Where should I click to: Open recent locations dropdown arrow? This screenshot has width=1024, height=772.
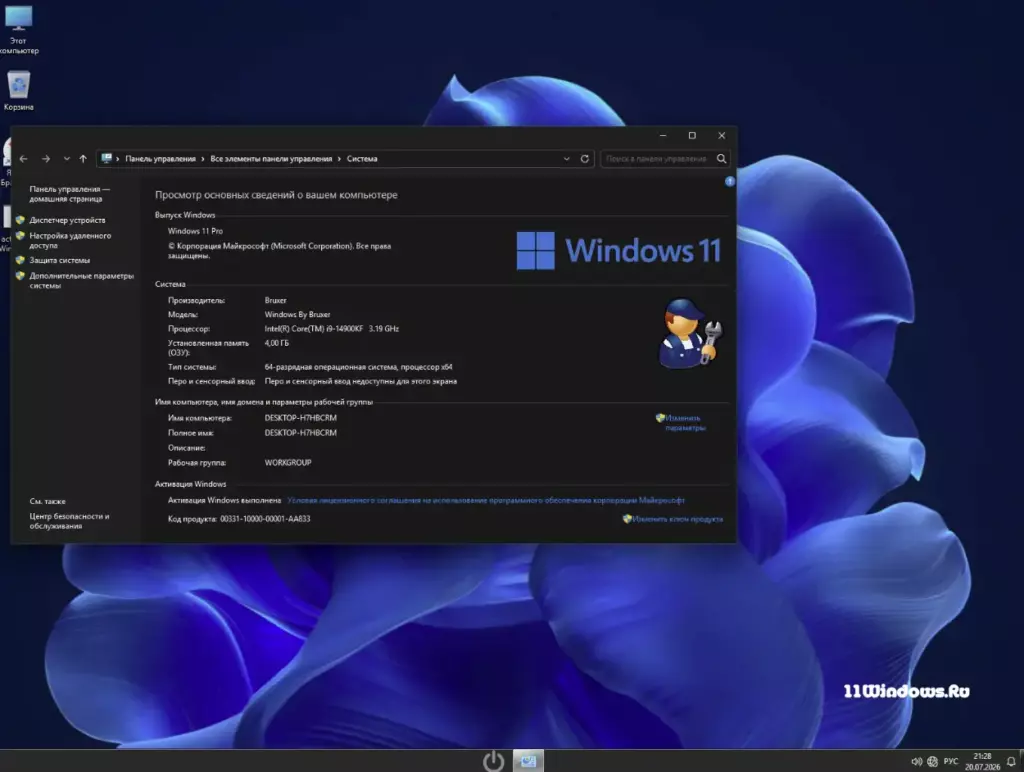tap(67, 159)
